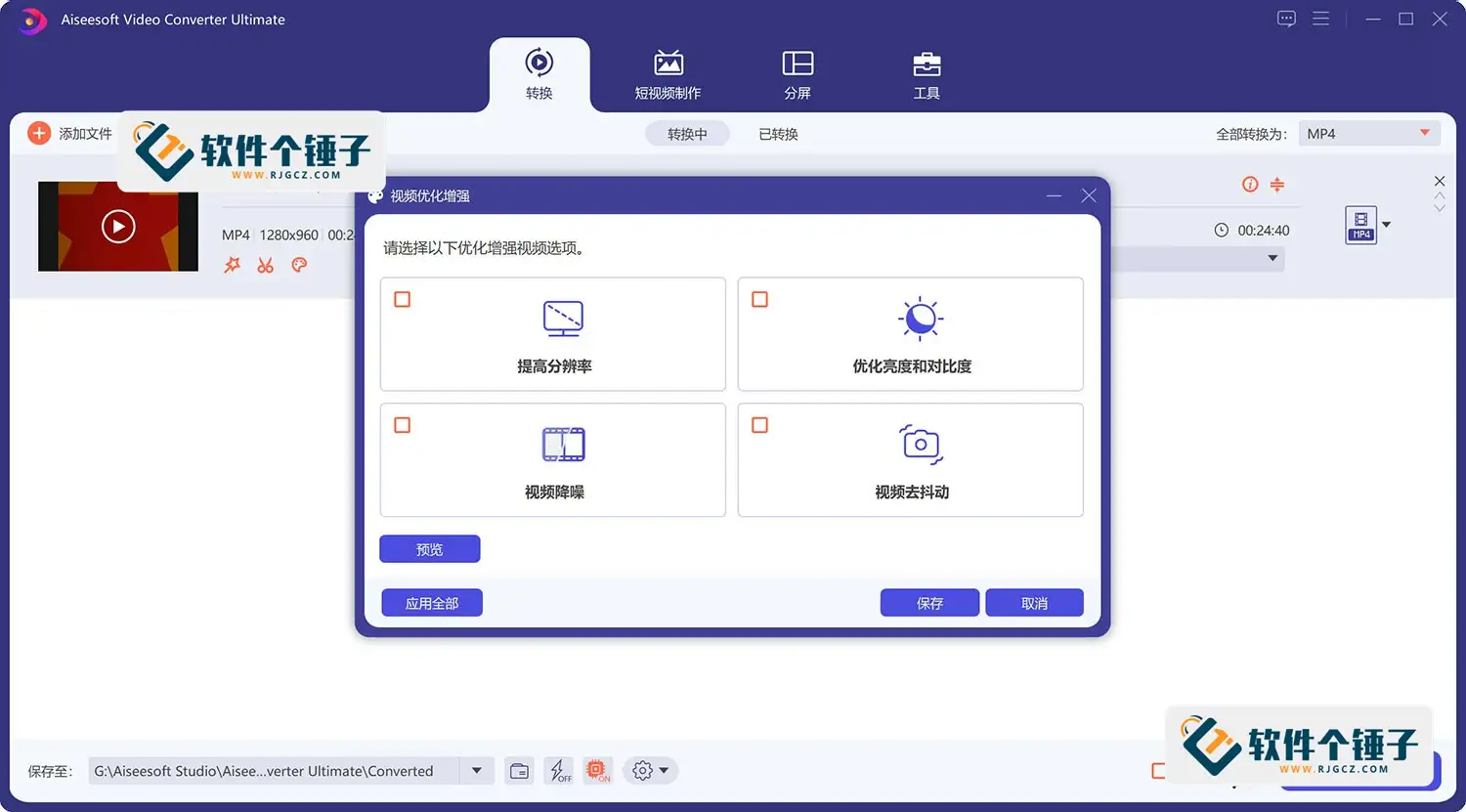Click 应用全部 to apply to all videos
This screenshot has width=1466, height=812.
pyautogui.click(x=431, y=602)
